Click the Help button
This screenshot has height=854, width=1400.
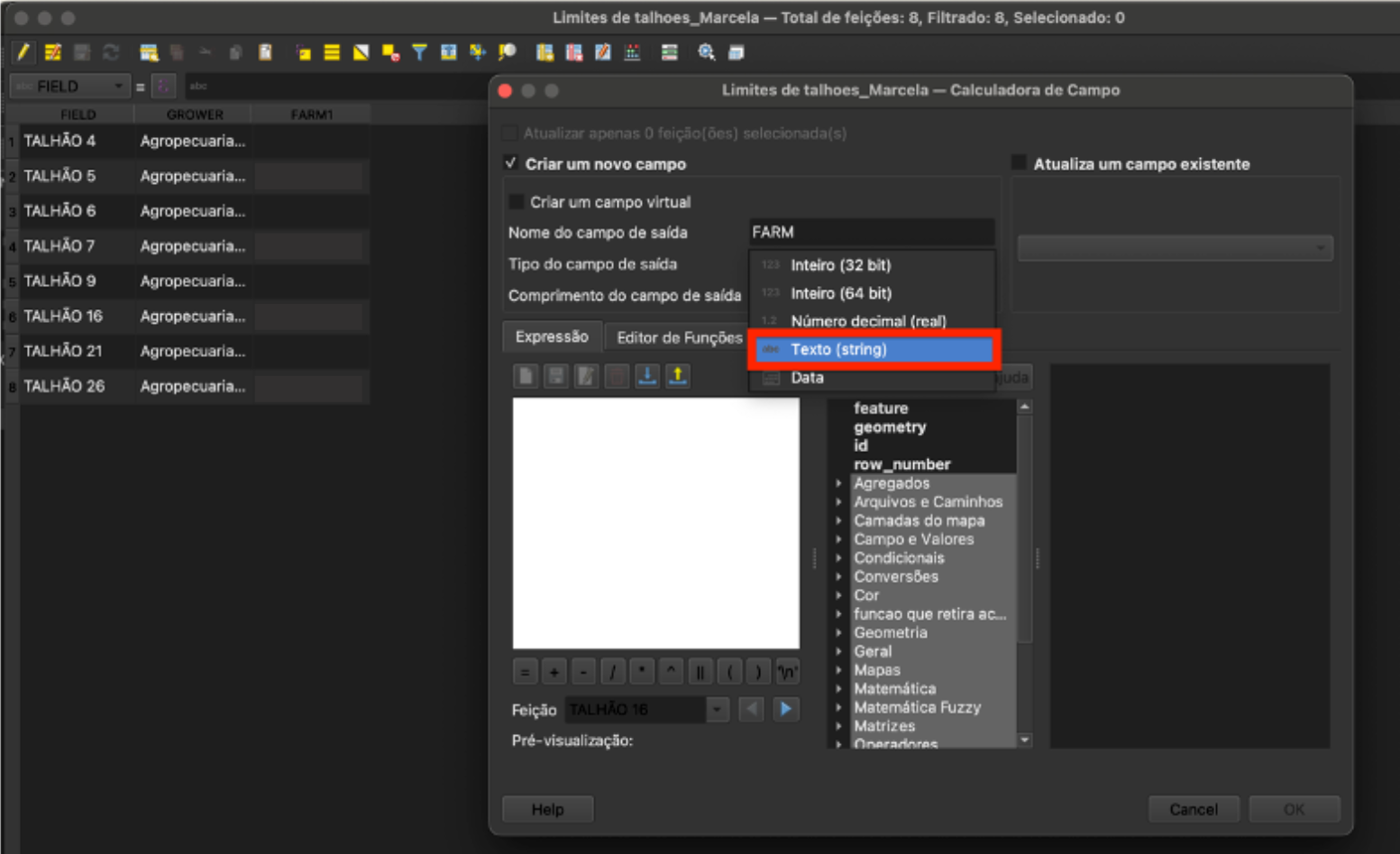pyautogui.click(x=547, y=809)
